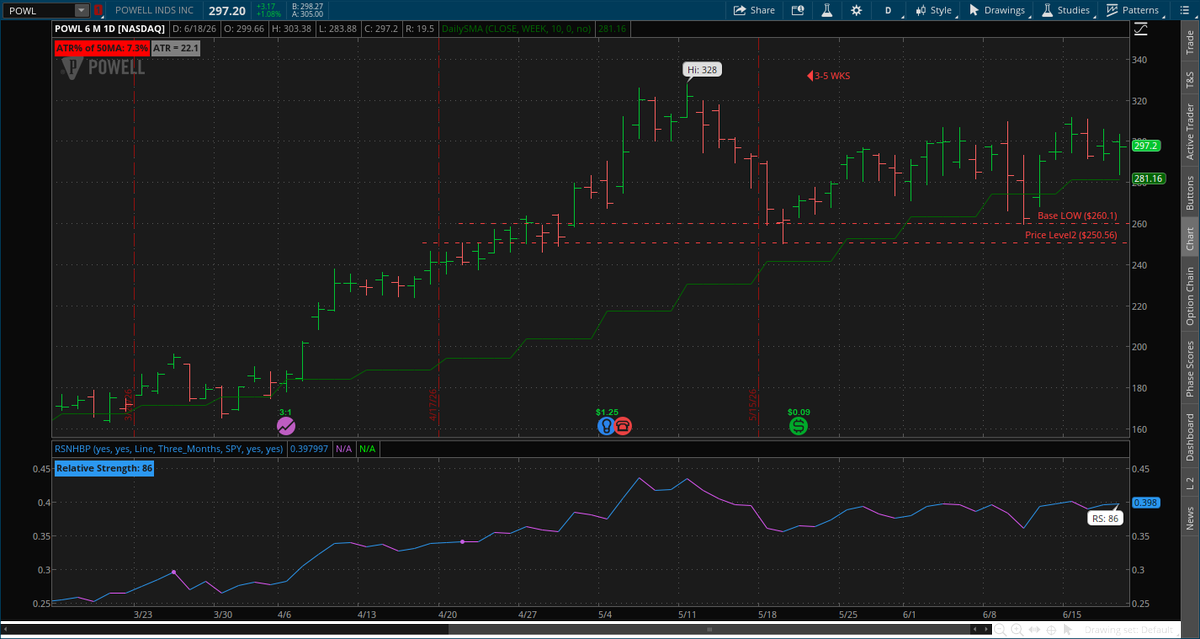Open the T&S side tab

1189,79
